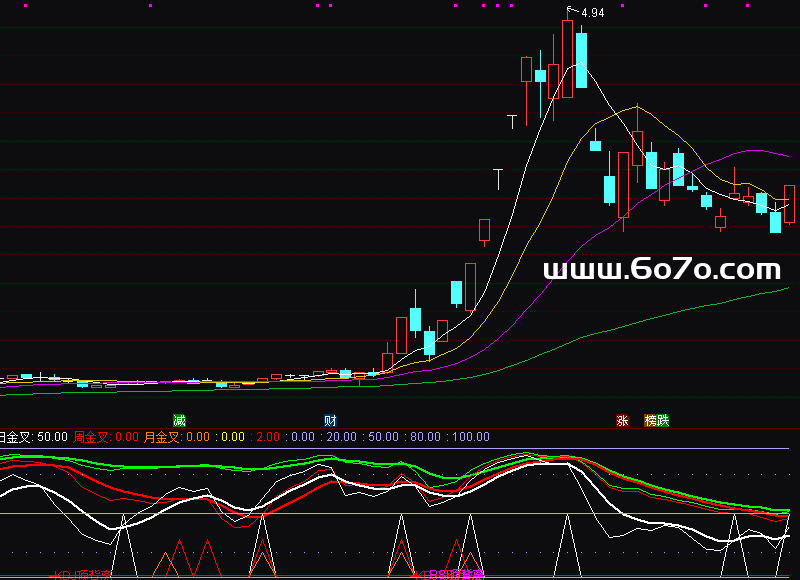Image resolution: width=800 pixels, height=580 pixels.
Task: Click the red 涨 marker icon
Action: [622, 420]
